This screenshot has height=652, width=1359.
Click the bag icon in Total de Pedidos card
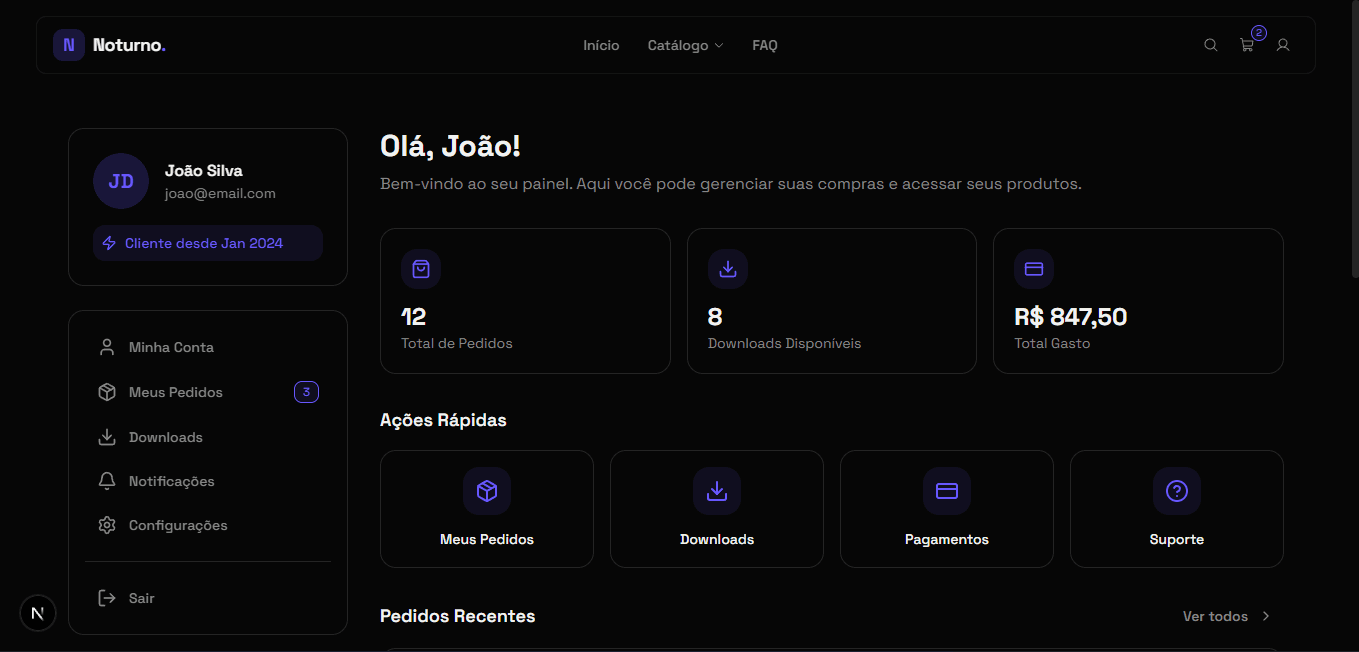[x=421, y=269]
